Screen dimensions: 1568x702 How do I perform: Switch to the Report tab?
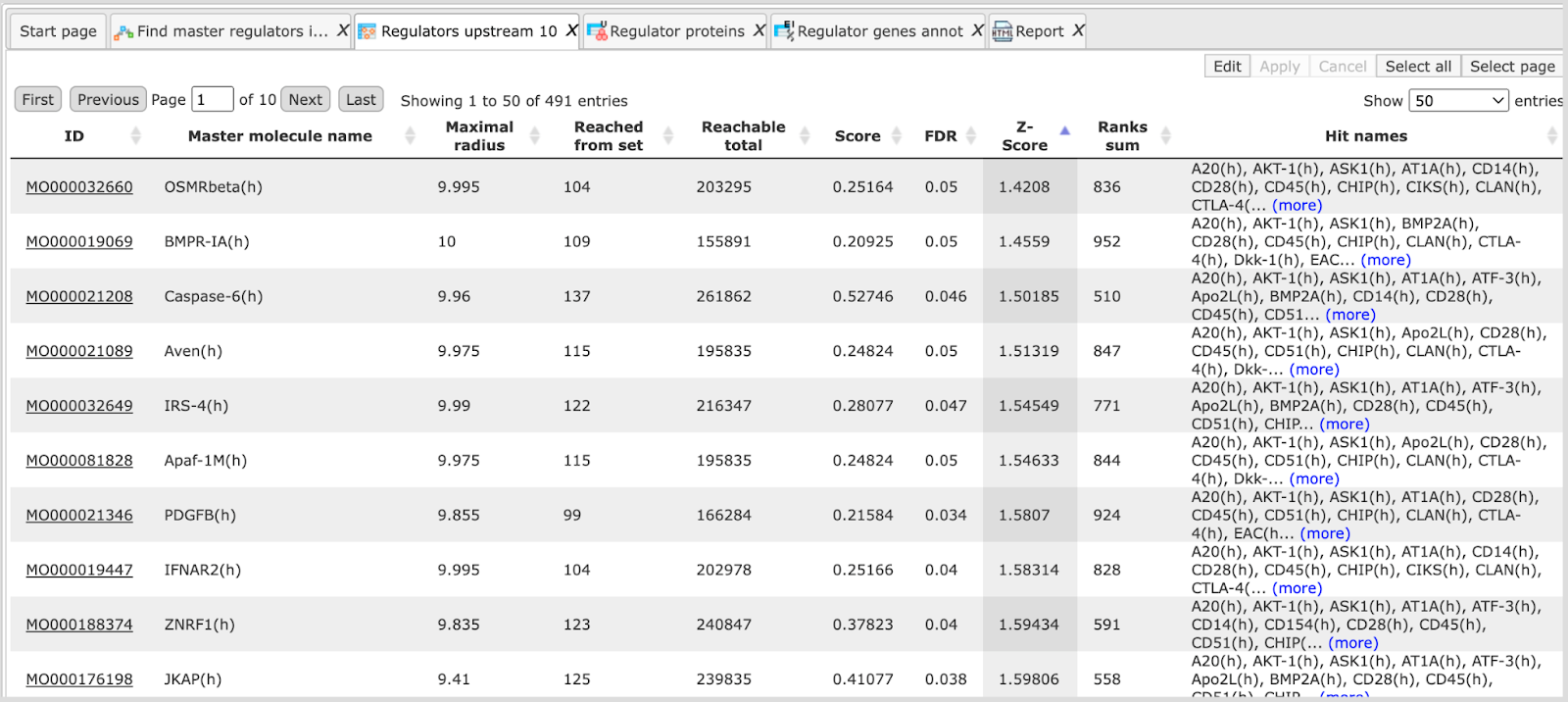pyautogui.click(x=1040, y=31)
